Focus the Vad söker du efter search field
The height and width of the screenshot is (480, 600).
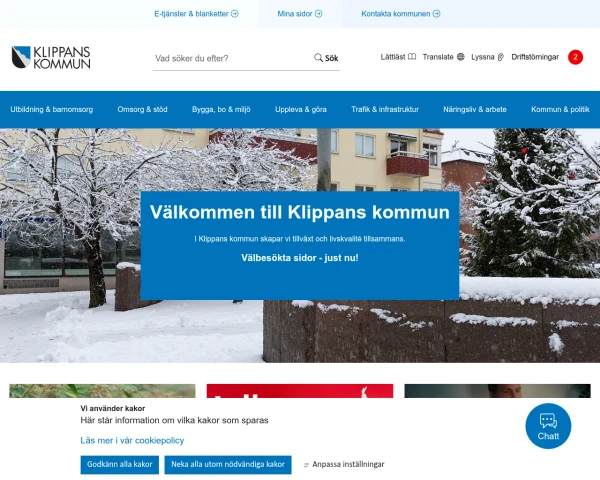point(232,58)
